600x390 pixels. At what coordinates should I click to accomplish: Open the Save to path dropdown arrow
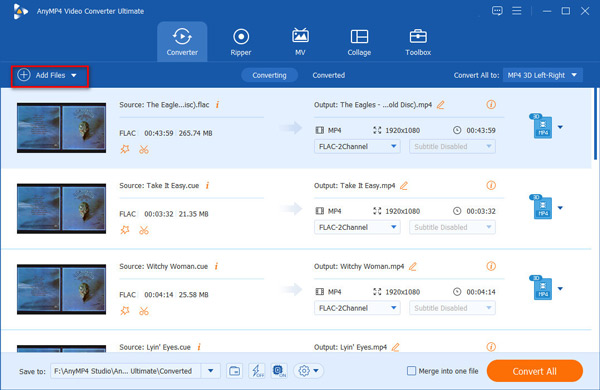click(x=210, y=371)
